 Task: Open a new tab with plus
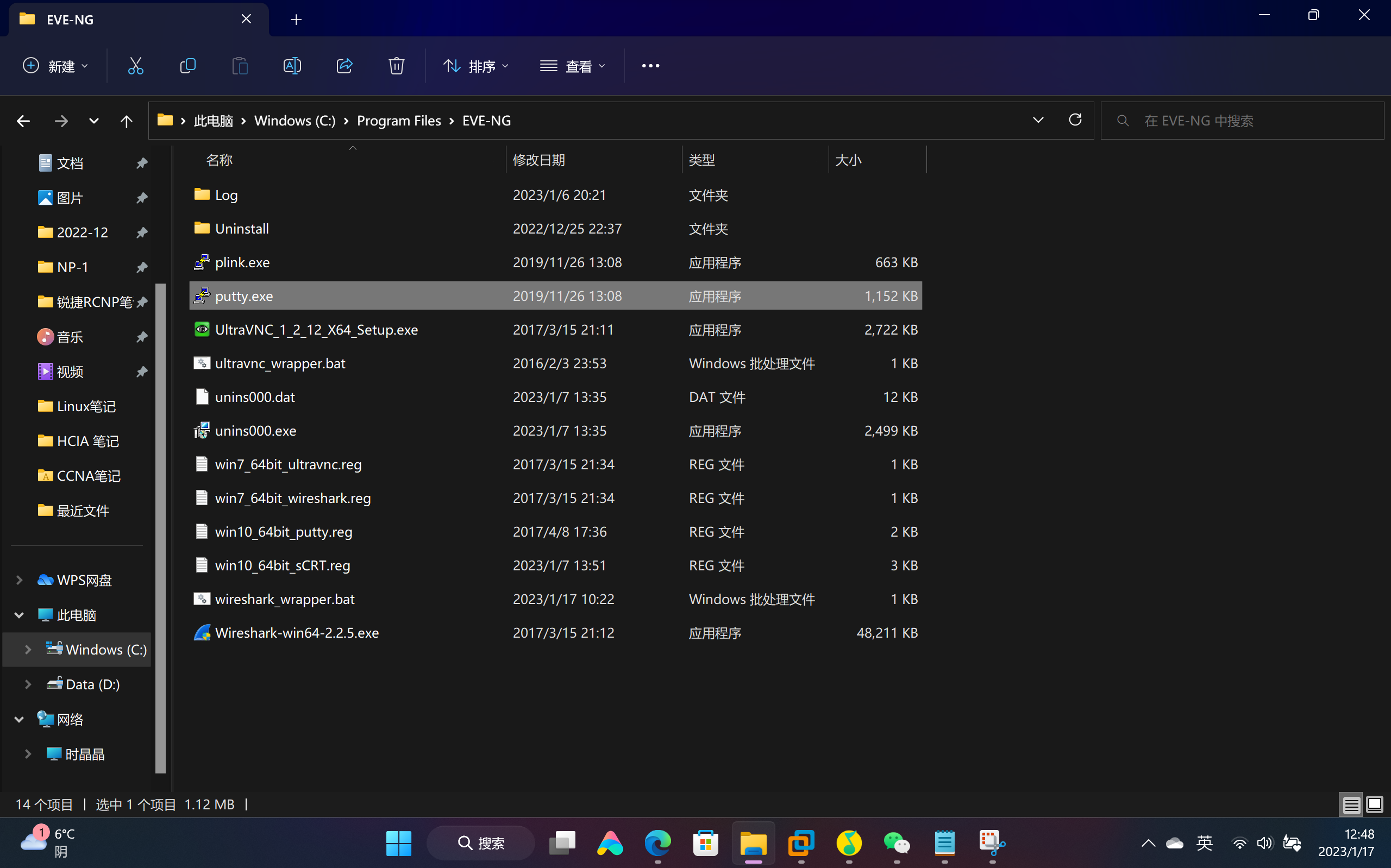pyautogui.click(x=296, y=20)
